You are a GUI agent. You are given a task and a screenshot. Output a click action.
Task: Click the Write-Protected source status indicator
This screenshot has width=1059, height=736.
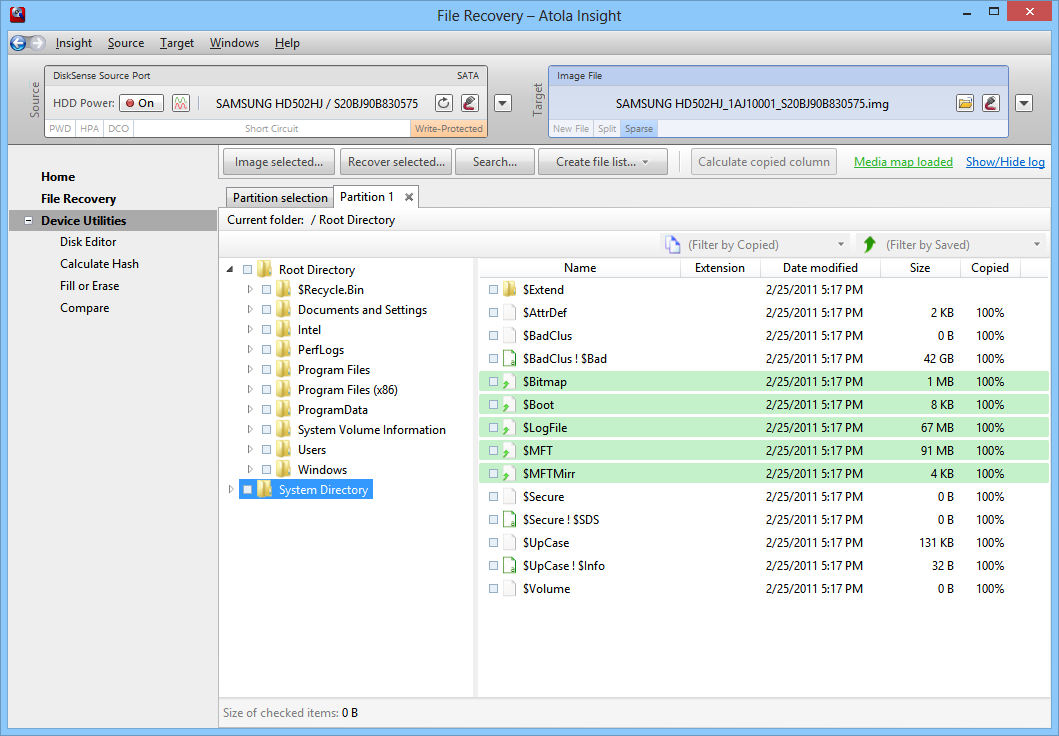tap(448, 128)
